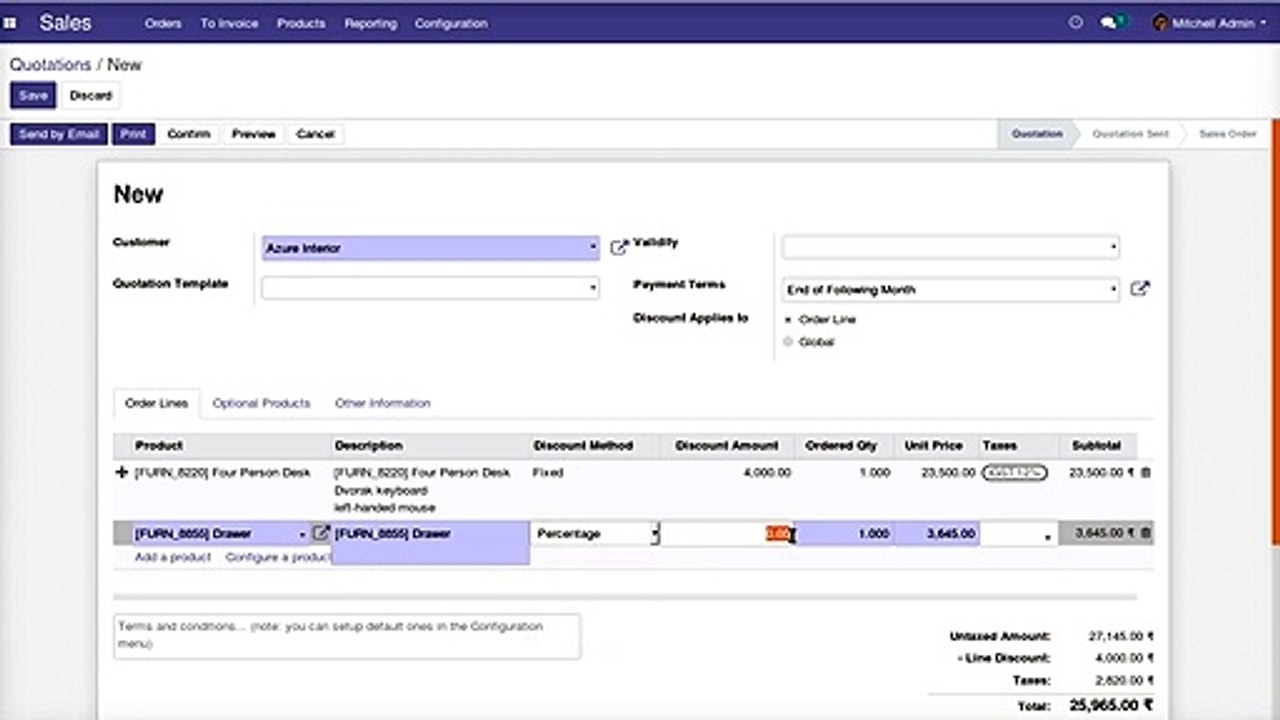
Task: Open Payment Terms external link icon
Action: tap(1140, 289)
